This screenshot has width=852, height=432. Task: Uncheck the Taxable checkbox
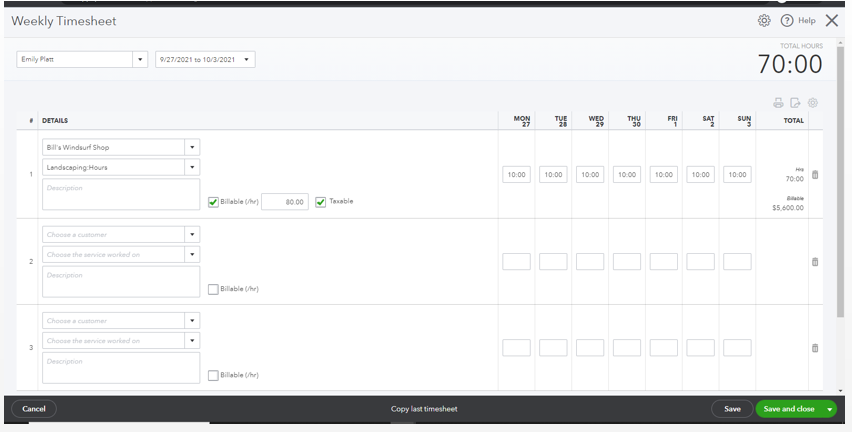click(321, 202)
